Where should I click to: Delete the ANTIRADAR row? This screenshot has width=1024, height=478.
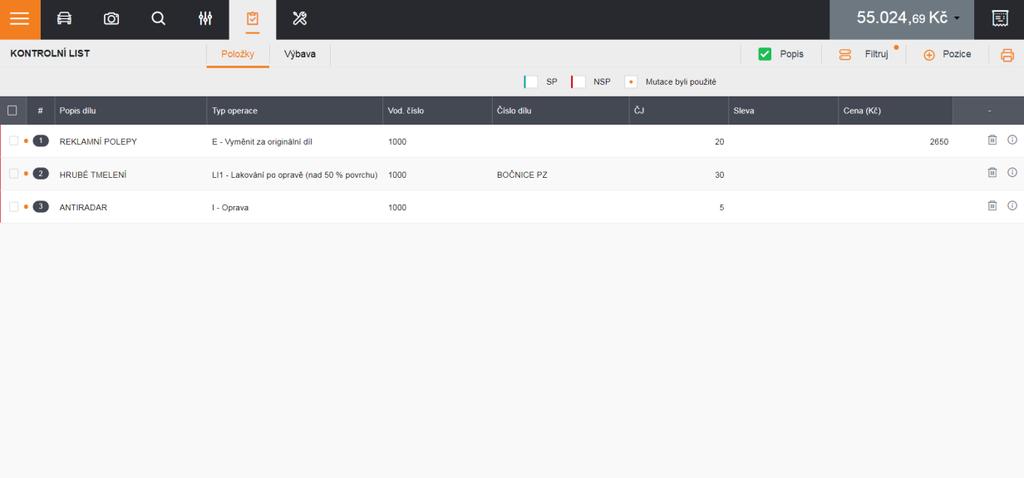pos(992,206)
